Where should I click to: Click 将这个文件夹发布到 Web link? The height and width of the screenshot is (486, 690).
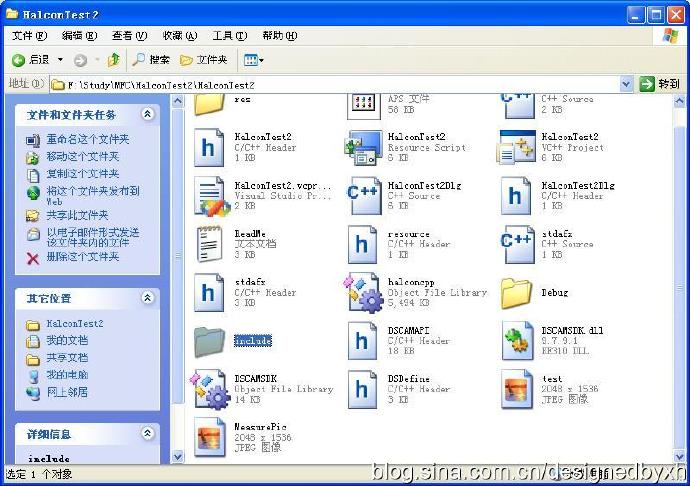click(93, 196)
